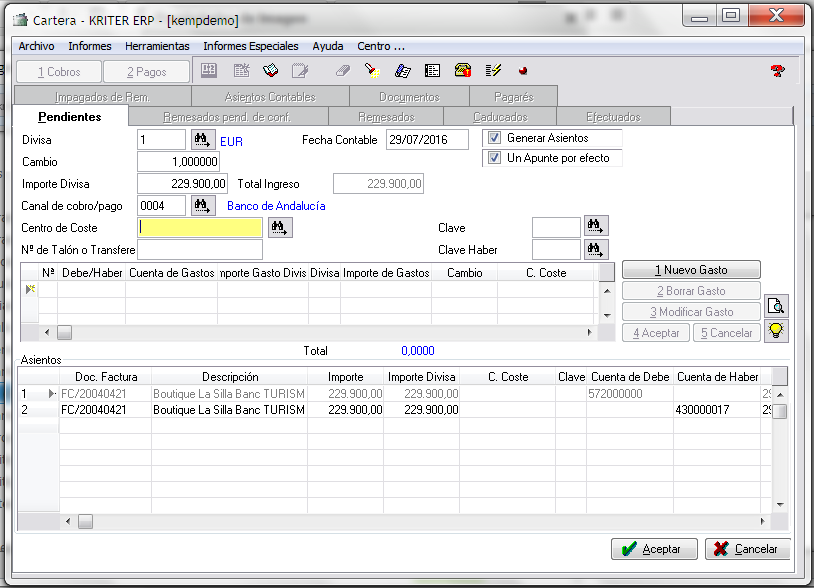This screenshot has height=588, width=814.
Task: Click the Importe Divisa input field
Action: pyautogui.click(x=182, y=184)
